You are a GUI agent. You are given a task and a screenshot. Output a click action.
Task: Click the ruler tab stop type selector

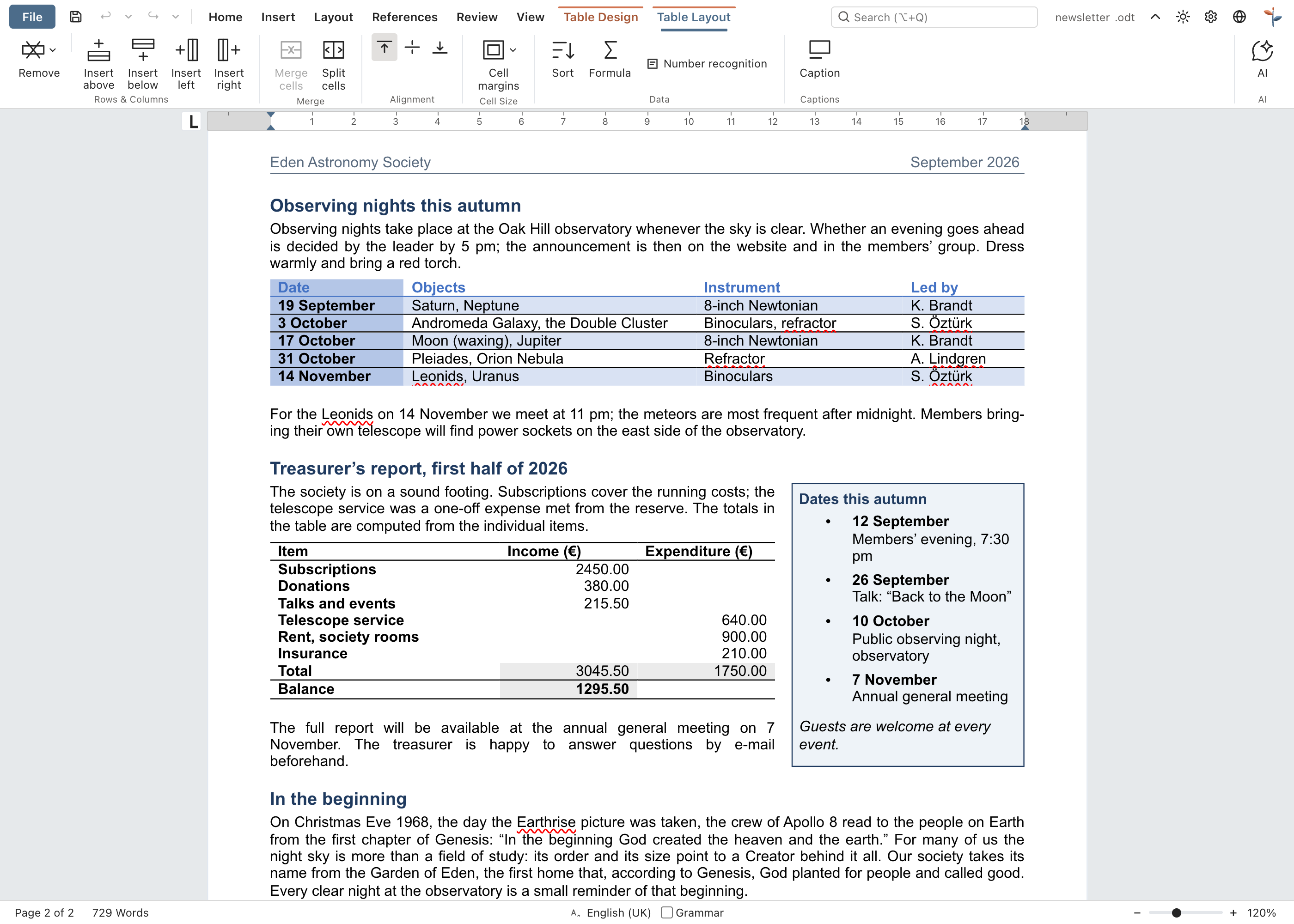click(x=193, y=122)
